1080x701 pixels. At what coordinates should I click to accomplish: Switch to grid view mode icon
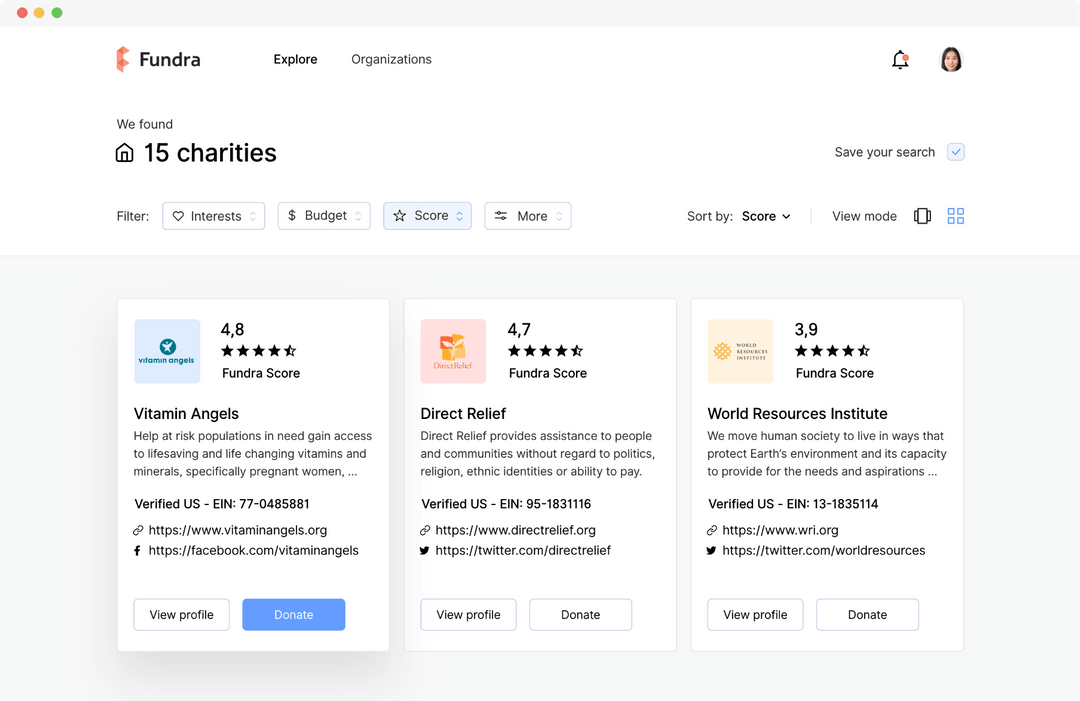[955, 216]
